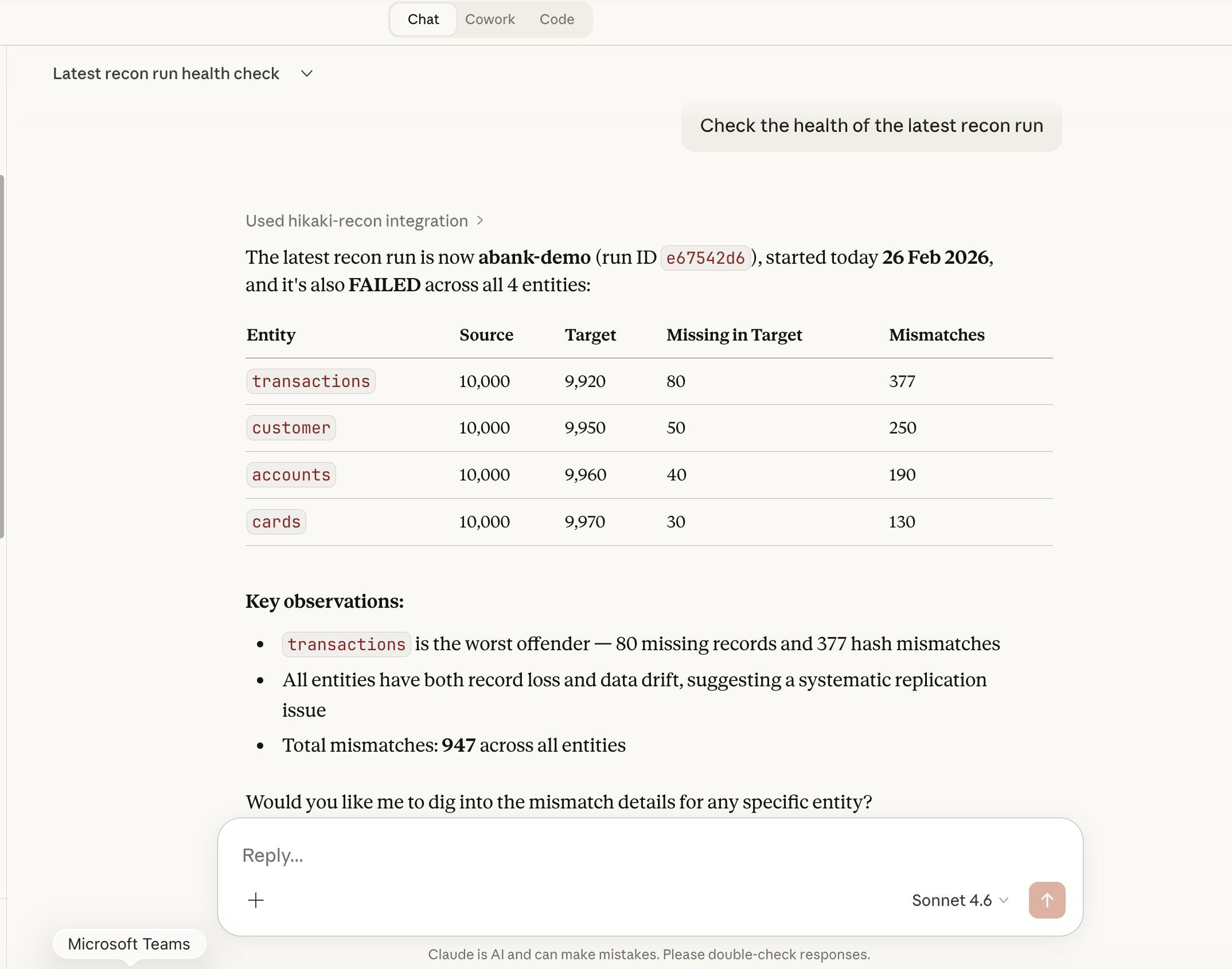1232x969 pixels.
Task: Click the bold abank-demo run name
Action: [x=535, y=257]
